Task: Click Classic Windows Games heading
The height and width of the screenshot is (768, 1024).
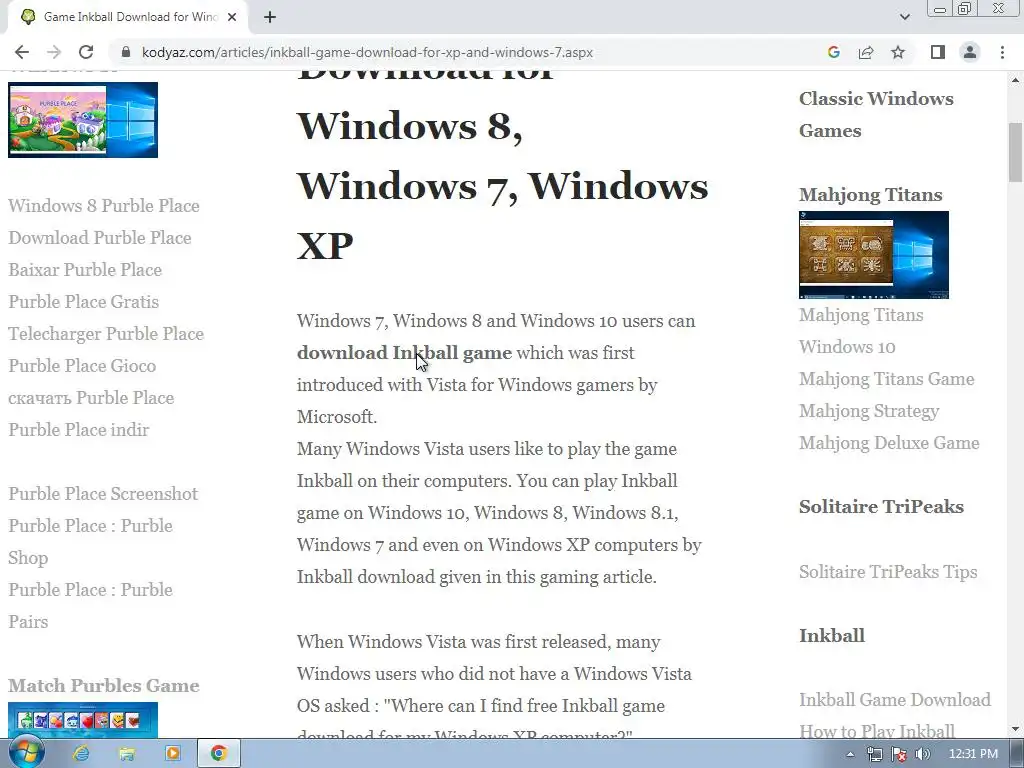Action: 876,114
